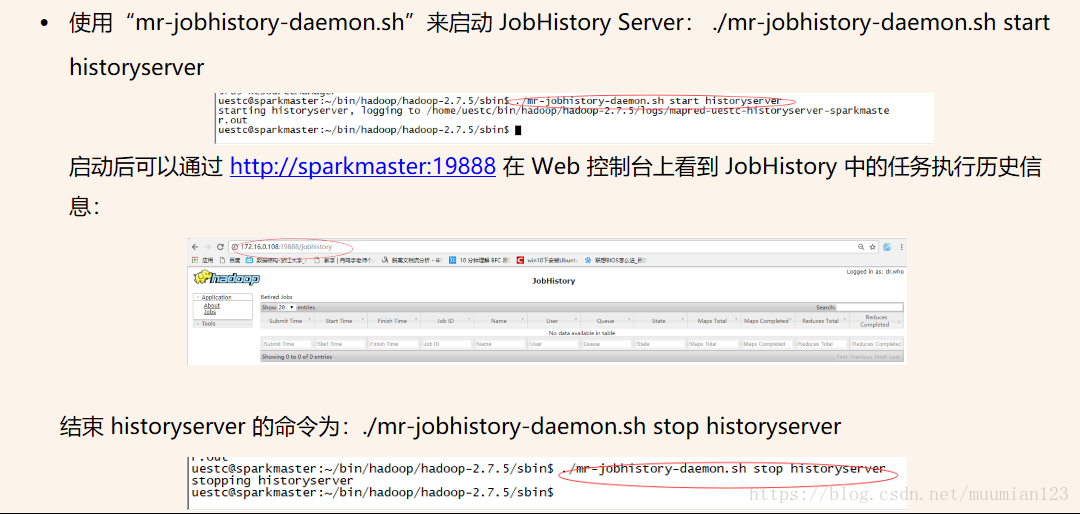Click the 'Showing 0 to 0 of 0 entries' text
Screen dimensions: 1080x514
click(298, 357)
